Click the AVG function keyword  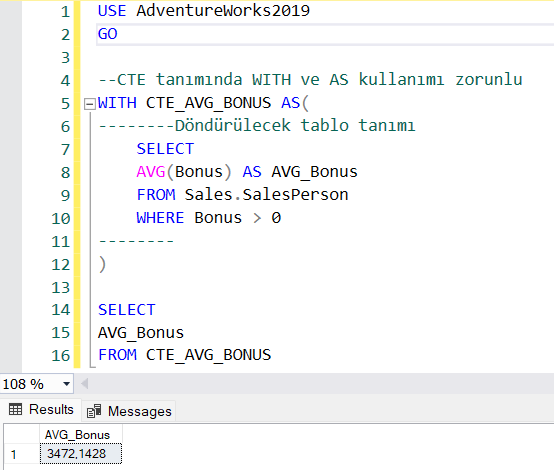151,172
